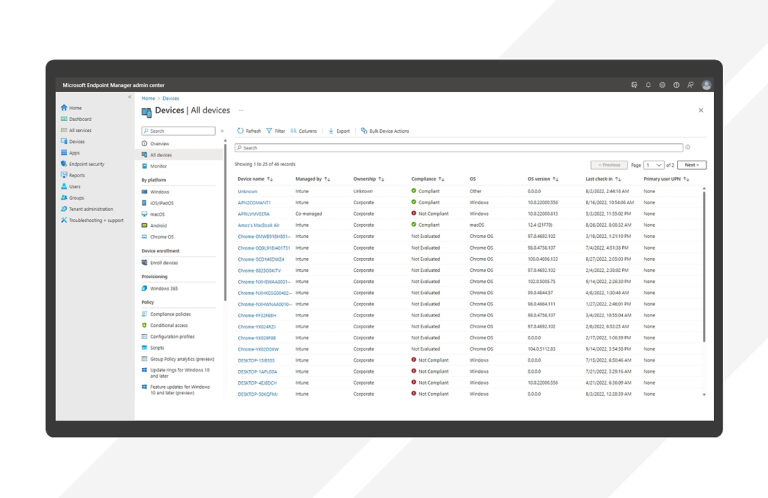Open Configuration profiles
Image resolution: width=768 pixels, height=498 pixels.
click(168, 336)
